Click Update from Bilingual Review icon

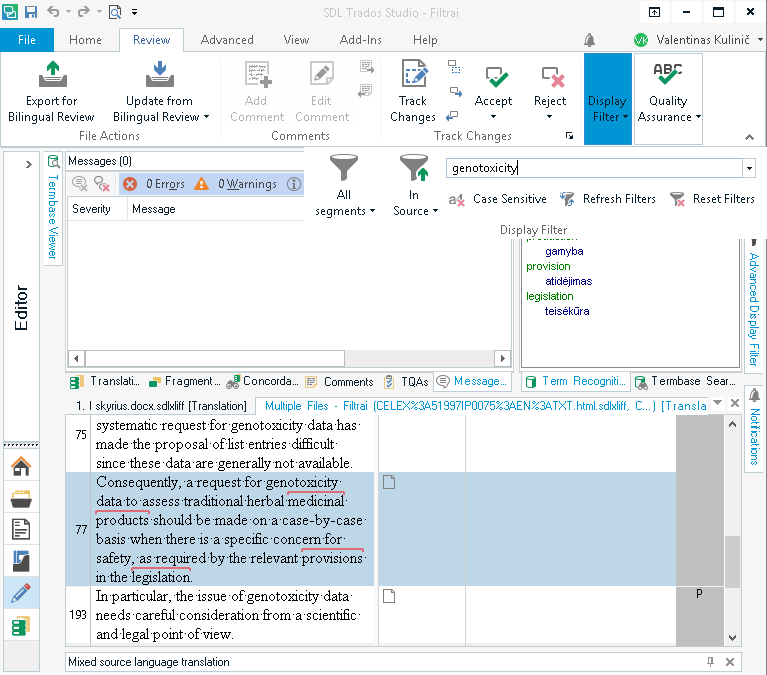[159, 74]
